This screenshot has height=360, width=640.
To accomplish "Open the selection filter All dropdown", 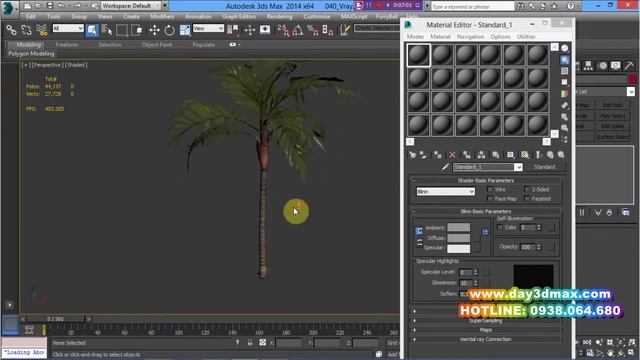I will [x=68, y=28].
